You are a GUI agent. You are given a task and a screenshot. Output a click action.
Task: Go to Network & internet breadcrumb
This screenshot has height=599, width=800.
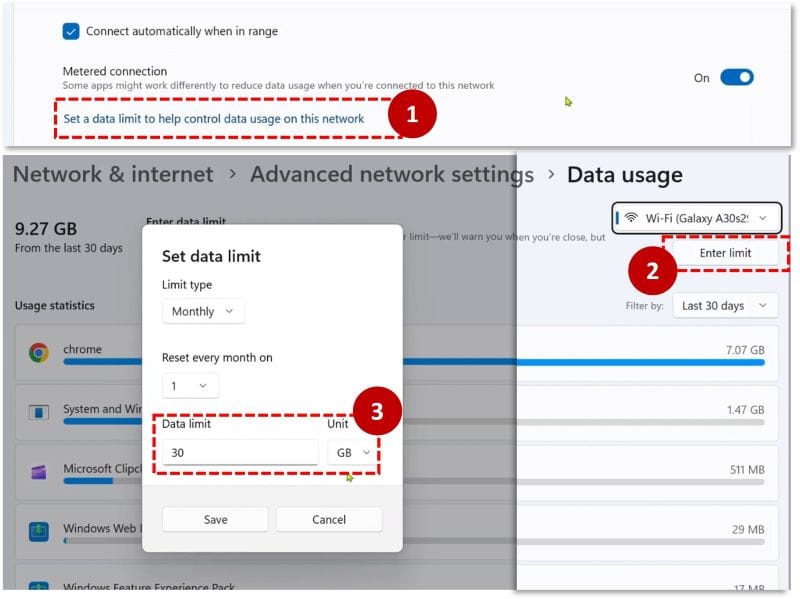coord(113,175)
